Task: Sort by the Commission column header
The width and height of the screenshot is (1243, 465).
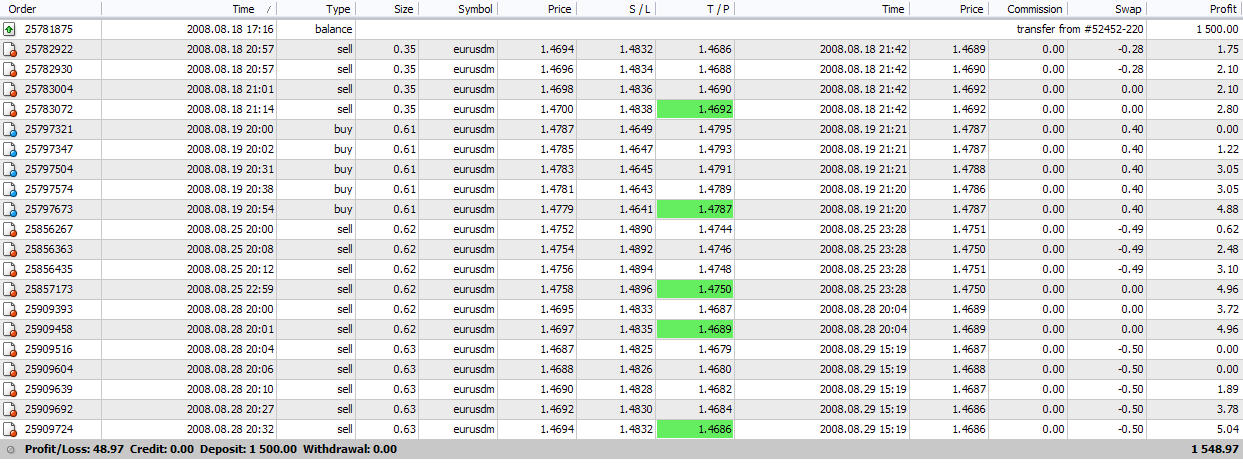Action: tap(1028, 9)
